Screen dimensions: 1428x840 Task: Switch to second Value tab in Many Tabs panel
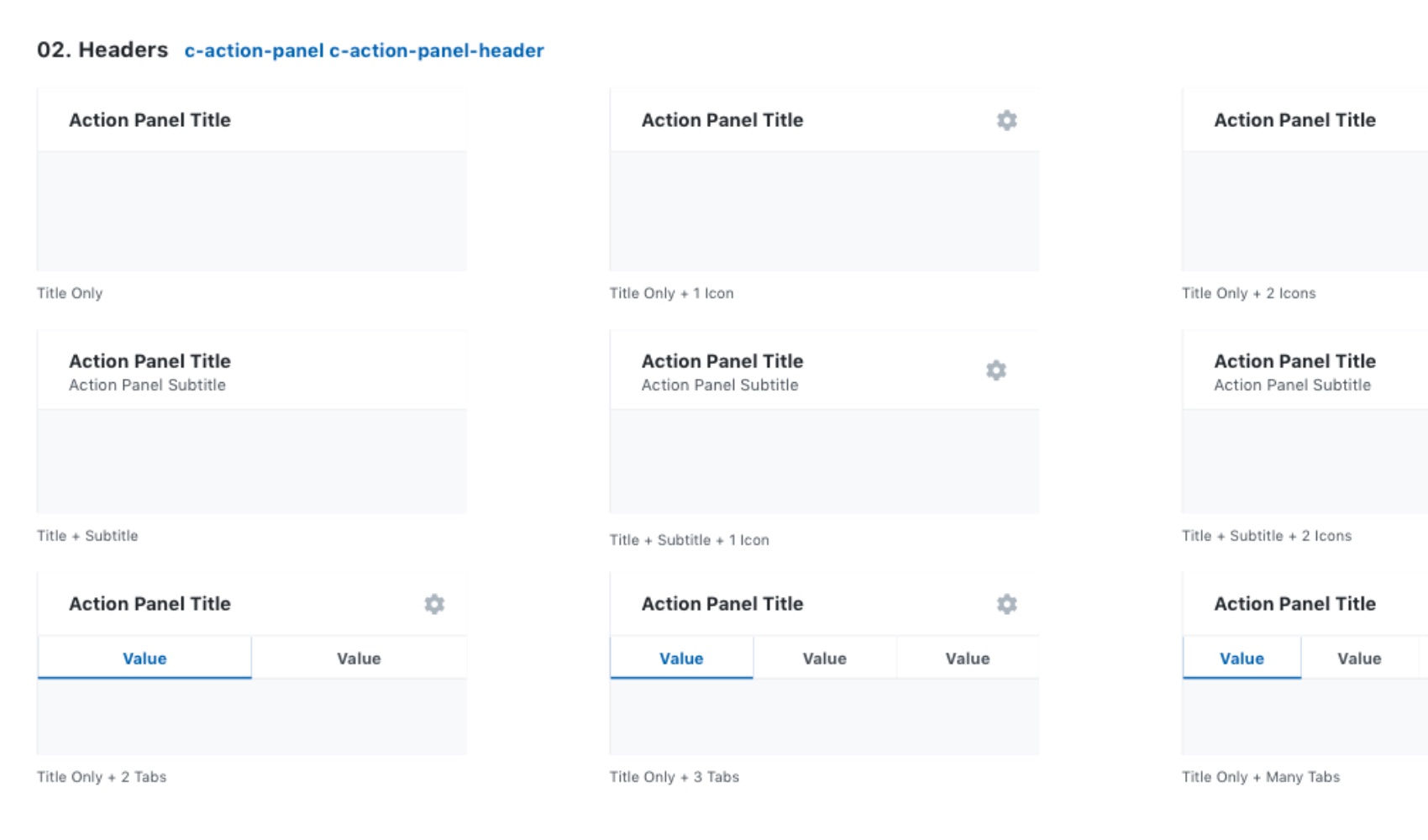1359,659
